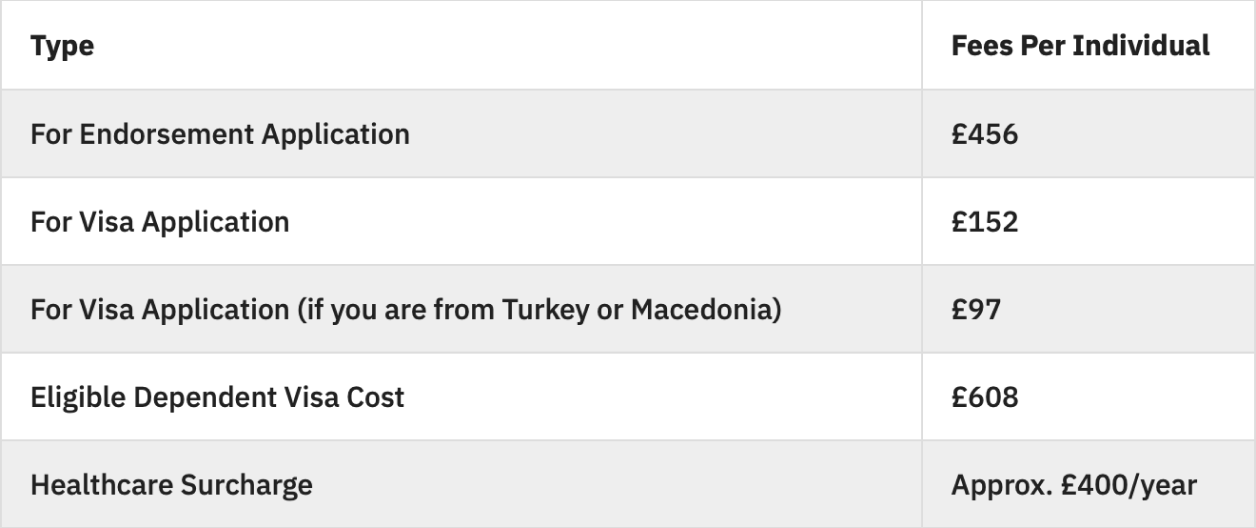Click the £608 fee value
1256x528 pixels.
(x=984, y=397)
